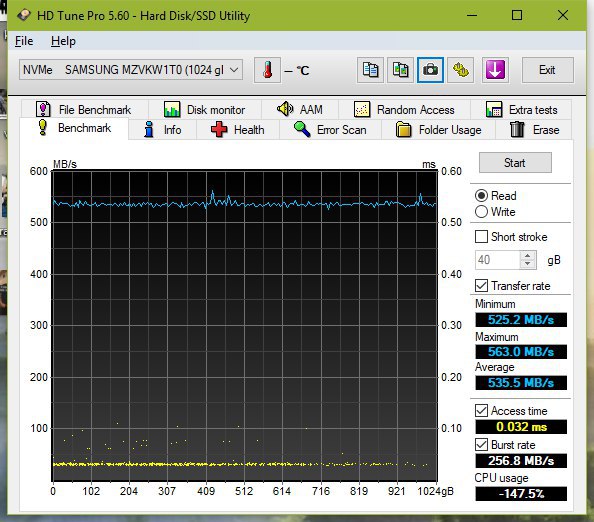Expand the SAMSUNG MZVKW1T0 drive dropdown
Image resolution: width=594 pixels, height=522 pixels.
tap(131, 70)
